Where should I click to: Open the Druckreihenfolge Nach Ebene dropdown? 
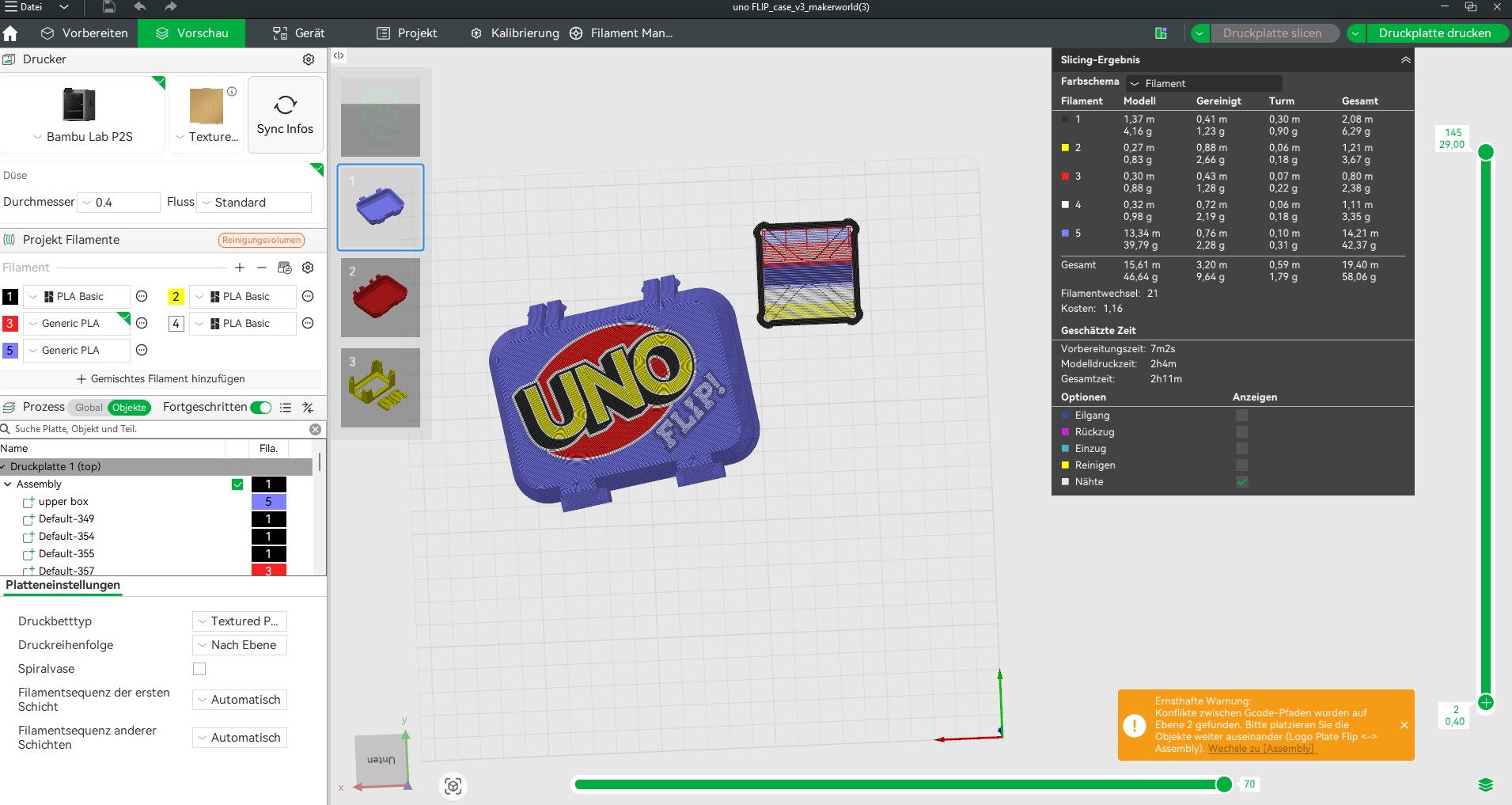239,645
